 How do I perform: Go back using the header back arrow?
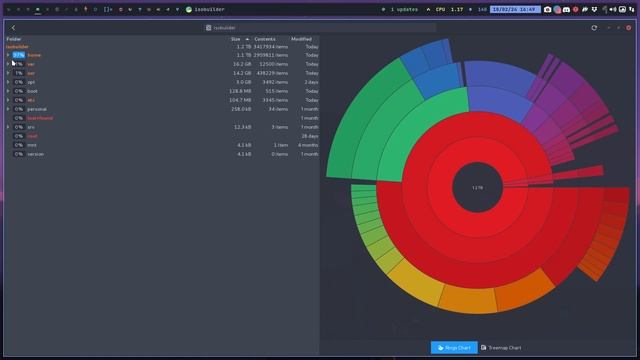(x=13, y=28)
